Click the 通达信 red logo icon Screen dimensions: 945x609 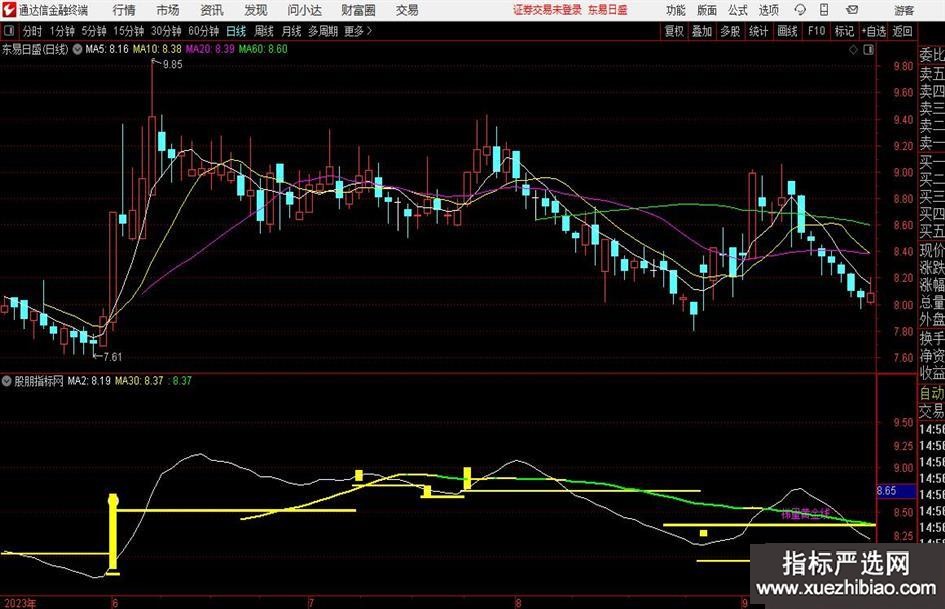point(9,10)
